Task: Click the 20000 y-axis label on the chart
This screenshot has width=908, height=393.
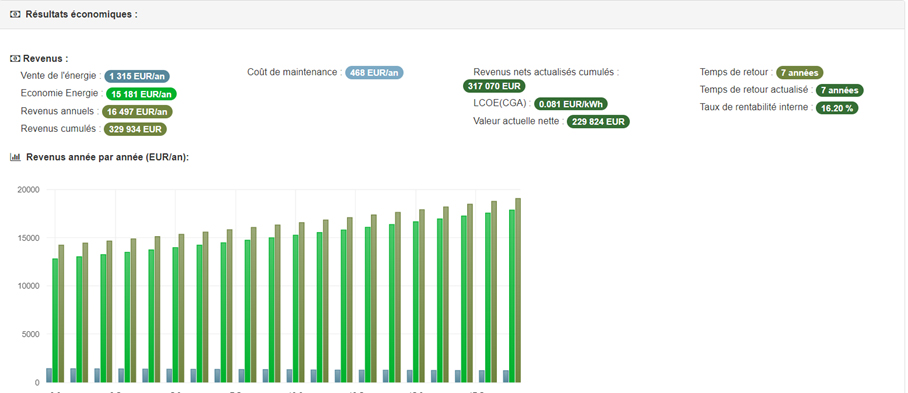Action: (x=28, y=190)
